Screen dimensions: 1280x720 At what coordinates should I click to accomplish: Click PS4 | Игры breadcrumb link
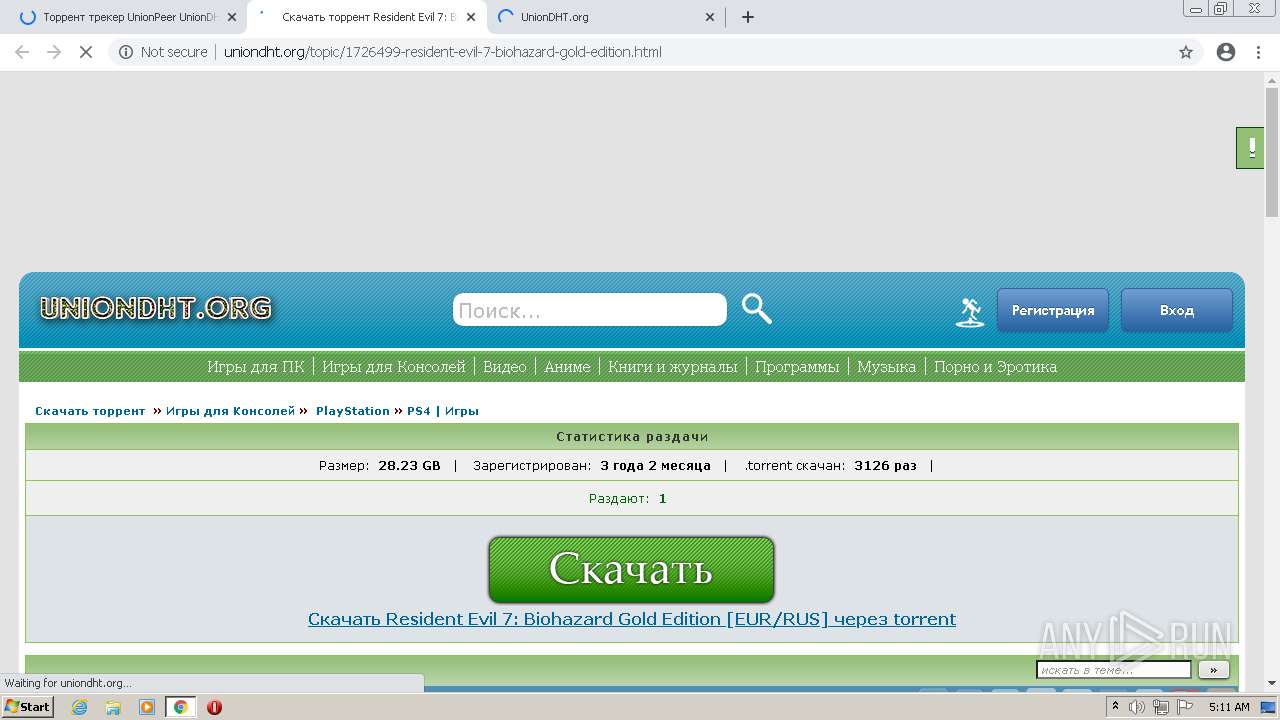tap(443, 411)
